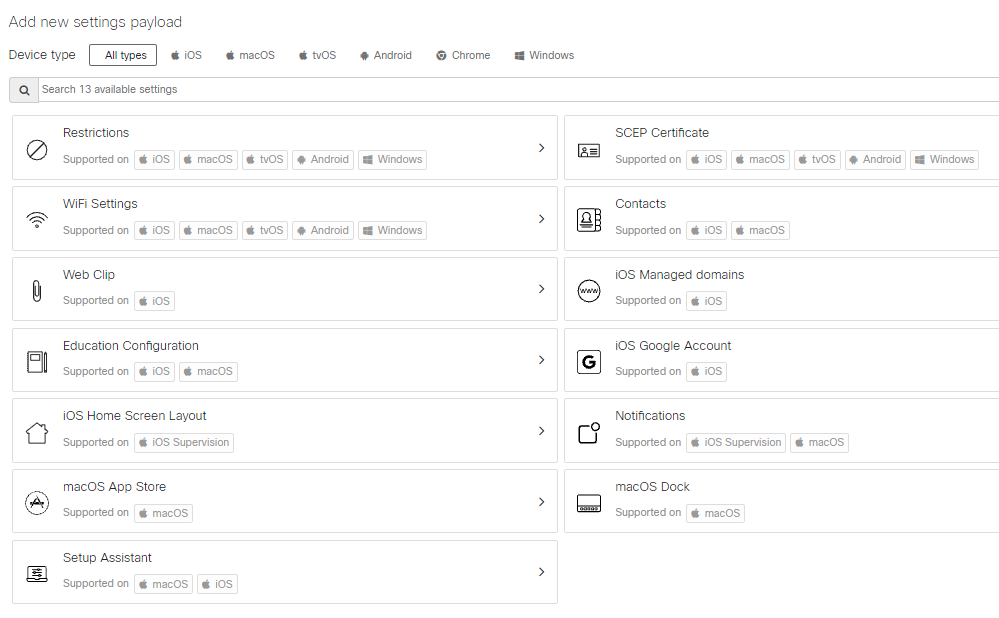The width and height of the screenshot is (999, 618).
Task: Expand the WiFi Settings card chevron
Action: tap(541, 218)
